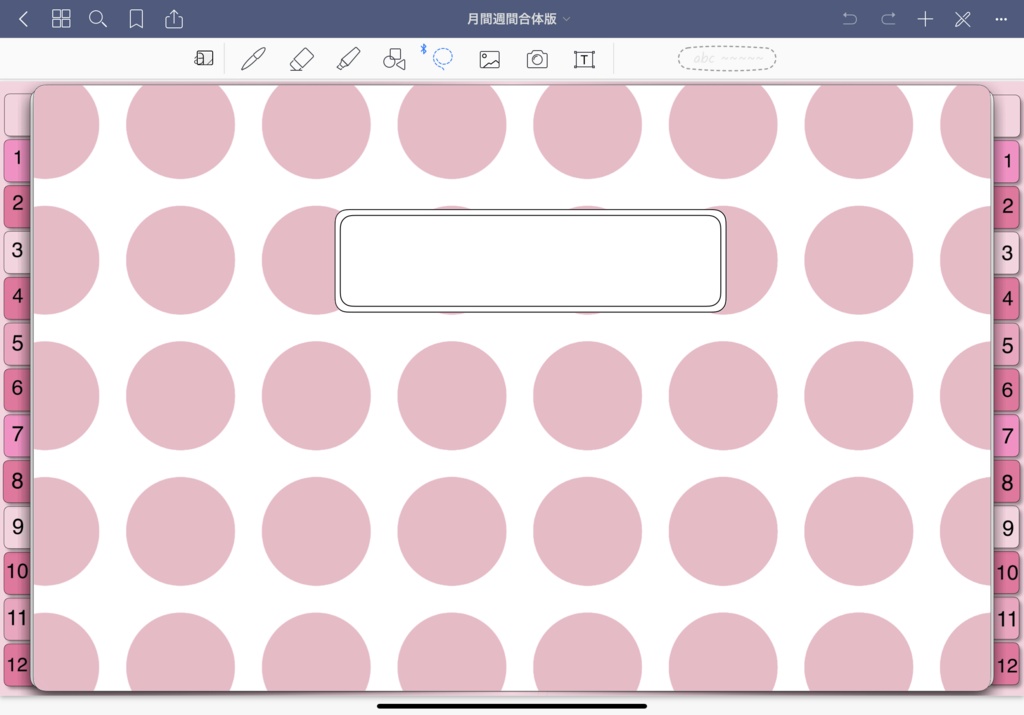Open right month tab 8

1007,483
